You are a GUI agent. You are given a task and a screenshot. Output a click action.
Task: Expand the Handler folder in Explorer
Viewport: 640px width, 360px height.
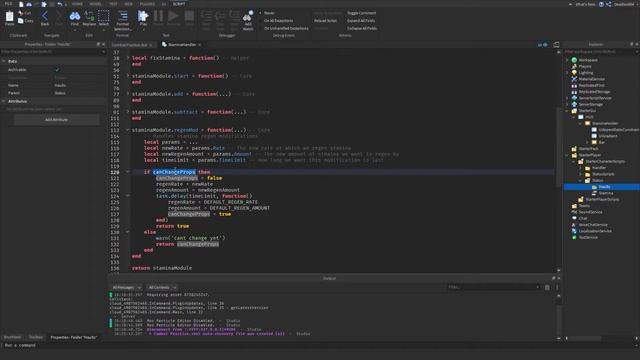(580, 168)
